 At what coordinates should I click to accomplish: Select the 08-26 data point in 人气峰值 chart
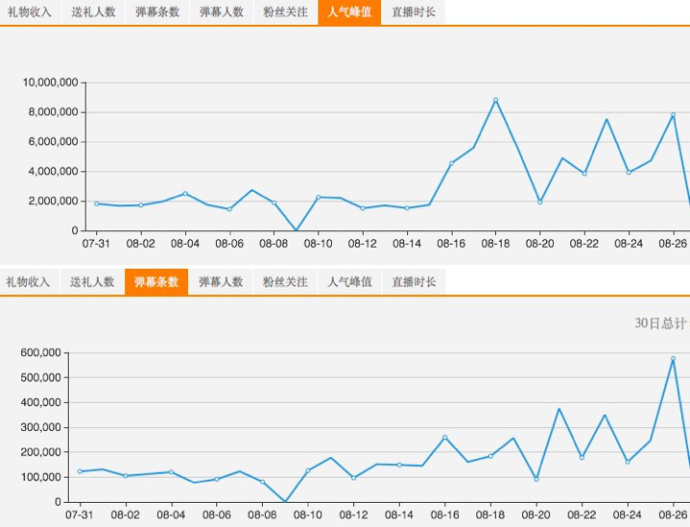[x=673, y=115]
